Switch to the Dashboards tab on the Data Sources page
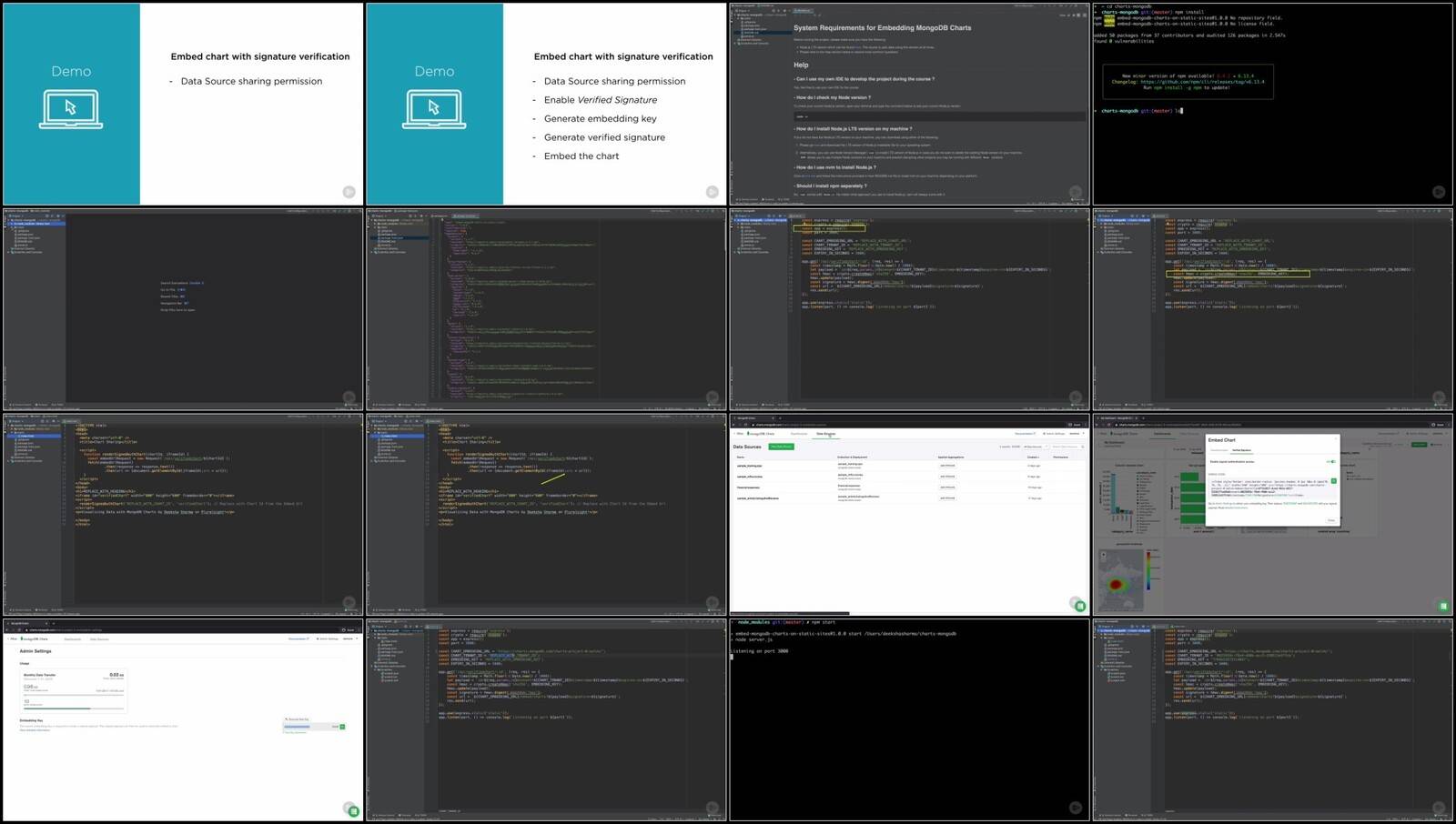 (x=799, y=434)
